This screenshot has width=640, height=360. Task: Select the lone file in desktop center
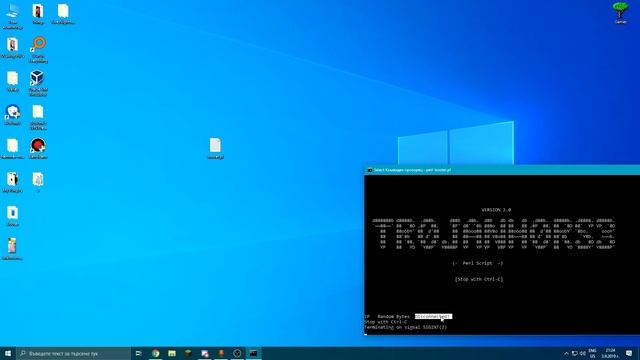(216, 148)
